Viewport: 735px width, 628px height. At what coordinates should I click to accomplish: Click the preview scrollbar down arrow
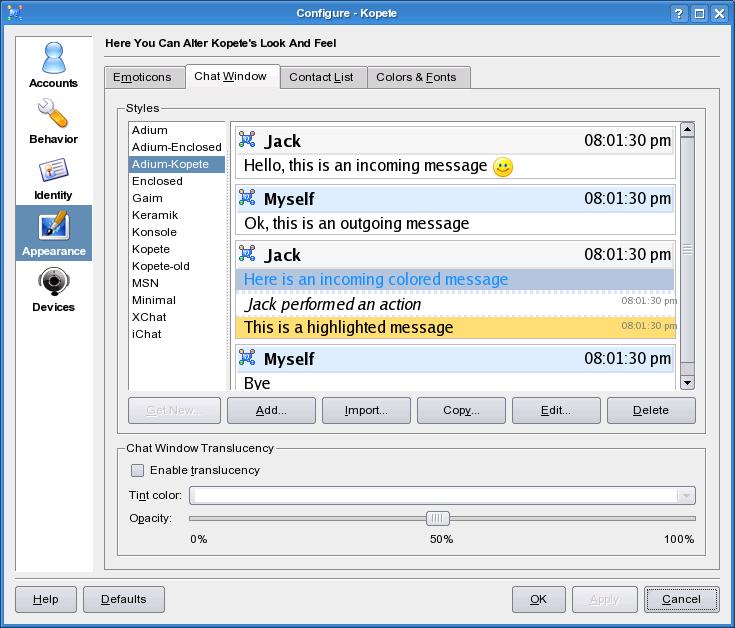point(687,382)
